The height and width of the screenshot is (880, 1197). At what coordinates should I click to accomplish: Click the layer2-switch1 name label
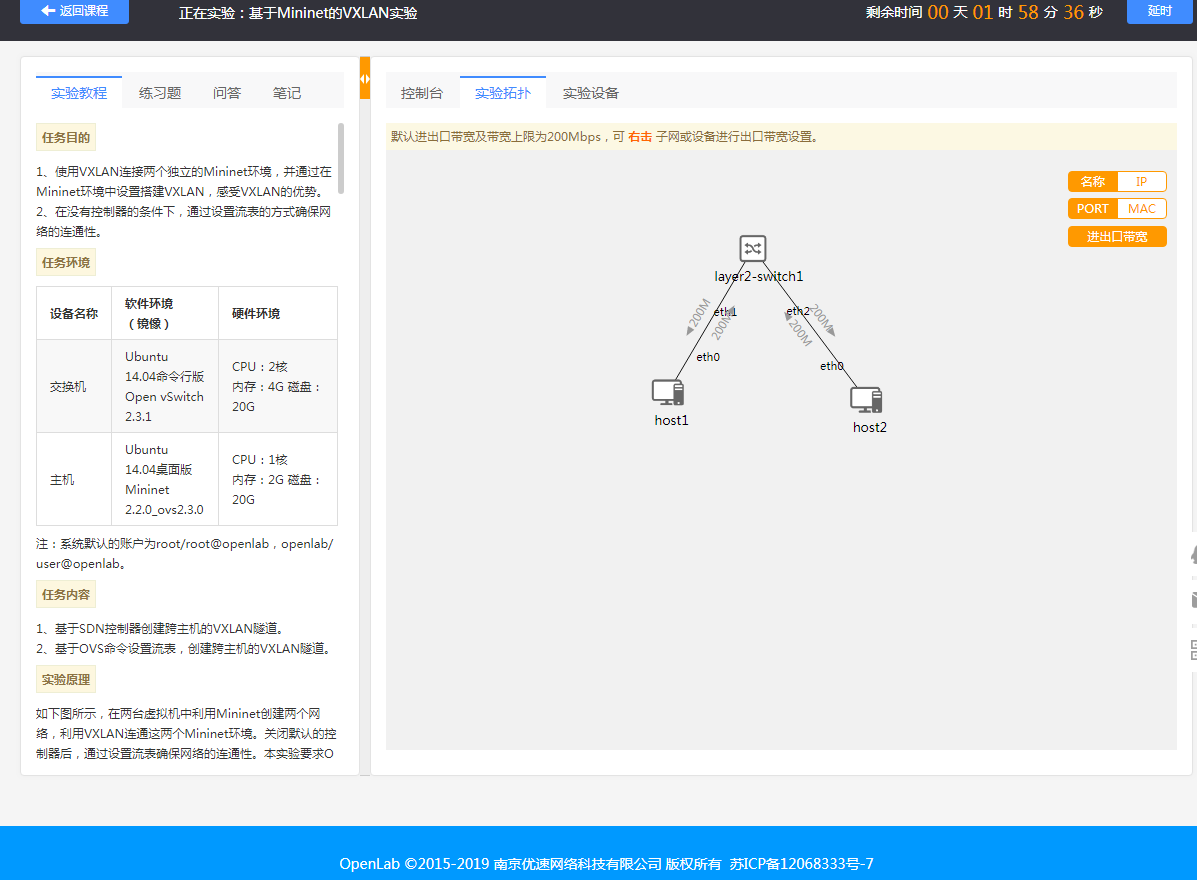coord(759,276)
